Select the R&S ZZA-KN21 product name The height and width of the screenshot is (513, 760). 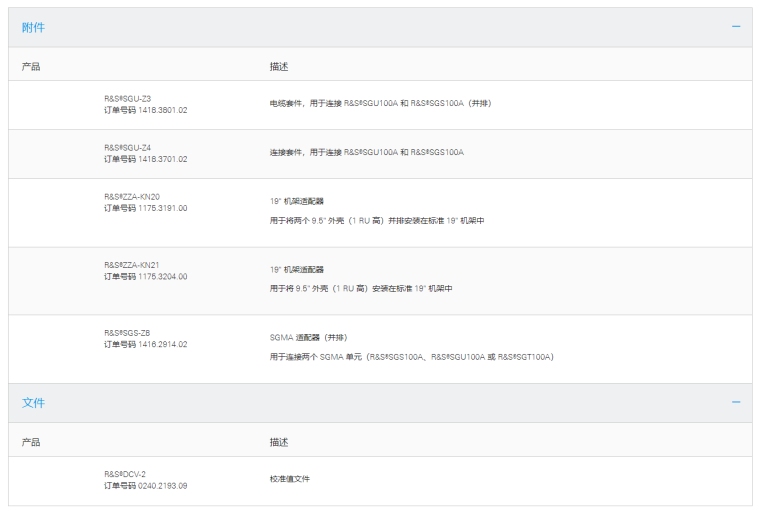point(132,265)
